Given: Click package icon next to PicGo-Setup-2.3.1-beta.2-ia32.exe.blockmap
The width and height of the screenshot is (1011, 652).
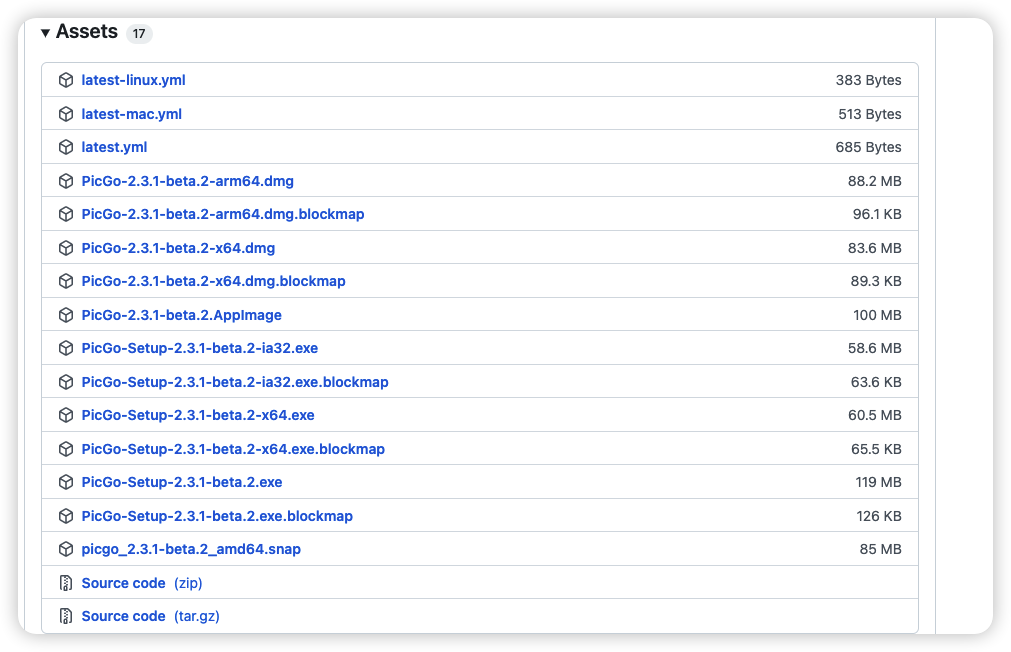Looking at the screenshot, I should pyautogui.click(x=66, y=382).
